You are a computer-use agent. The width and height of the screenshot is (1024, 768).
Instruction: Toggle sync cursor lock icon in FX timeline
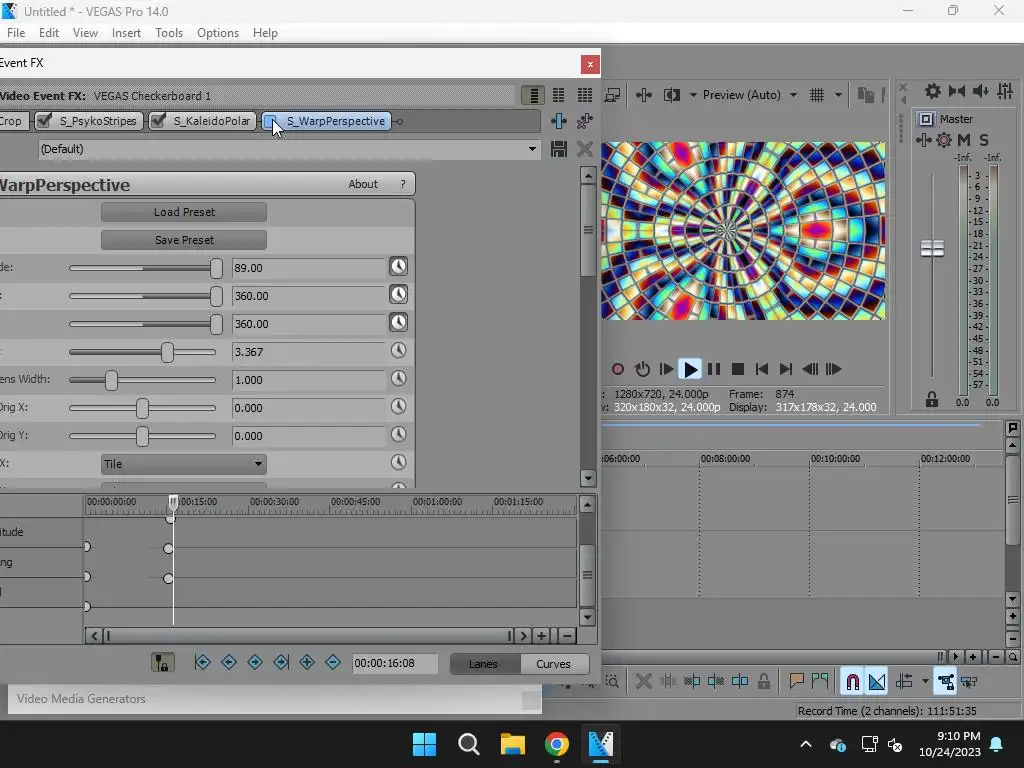[x=163, y=663]
